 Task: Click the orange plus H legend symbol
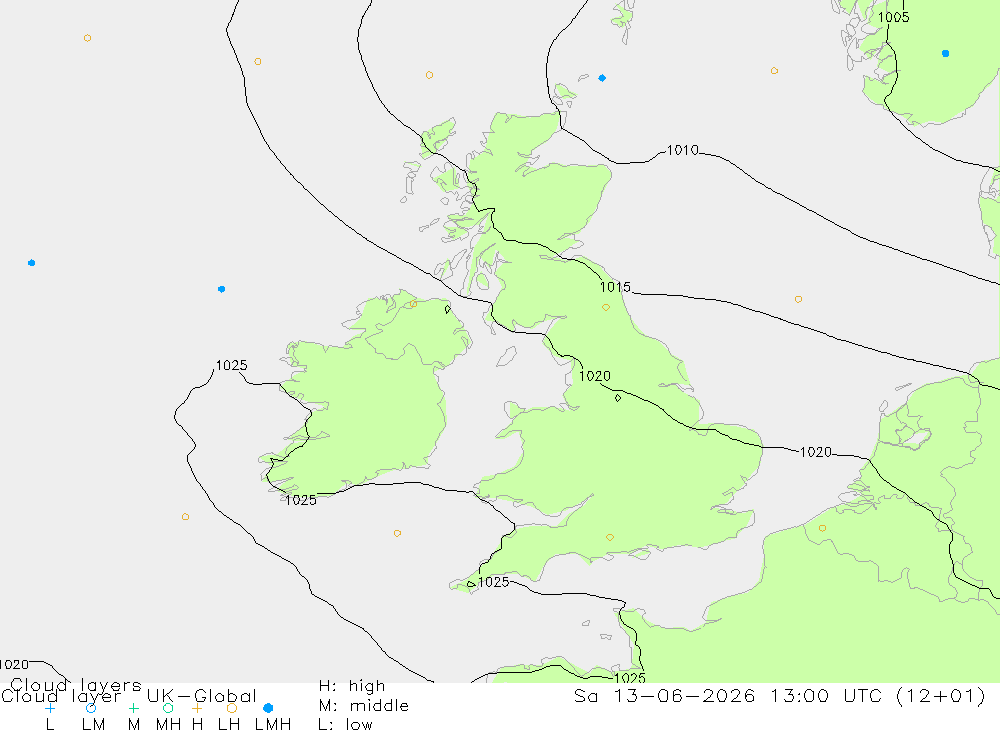point(197,708)
